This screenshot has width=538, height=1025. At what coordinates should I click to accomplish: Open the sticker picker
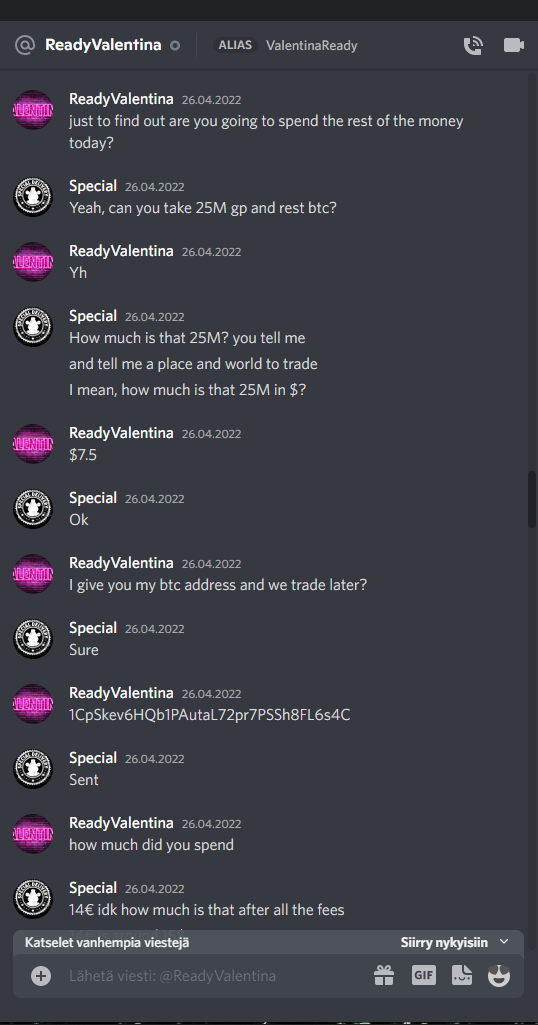click(x=462, y=976)
